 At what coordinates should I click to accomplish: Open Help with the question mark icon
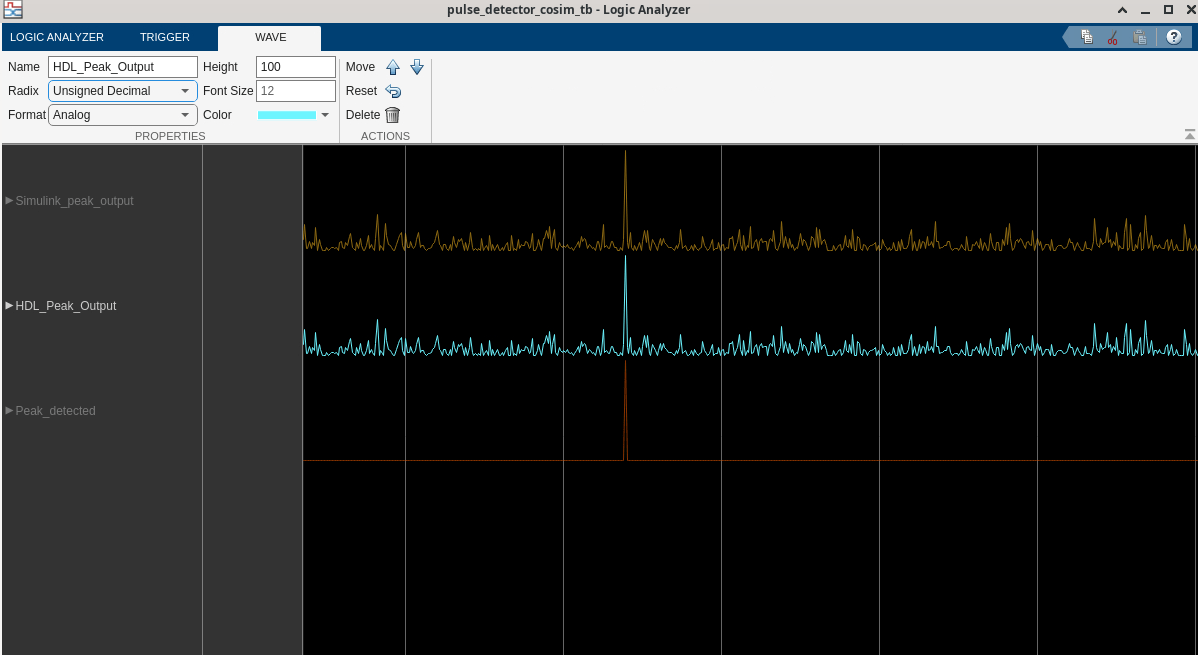(x=1173, y=37)
